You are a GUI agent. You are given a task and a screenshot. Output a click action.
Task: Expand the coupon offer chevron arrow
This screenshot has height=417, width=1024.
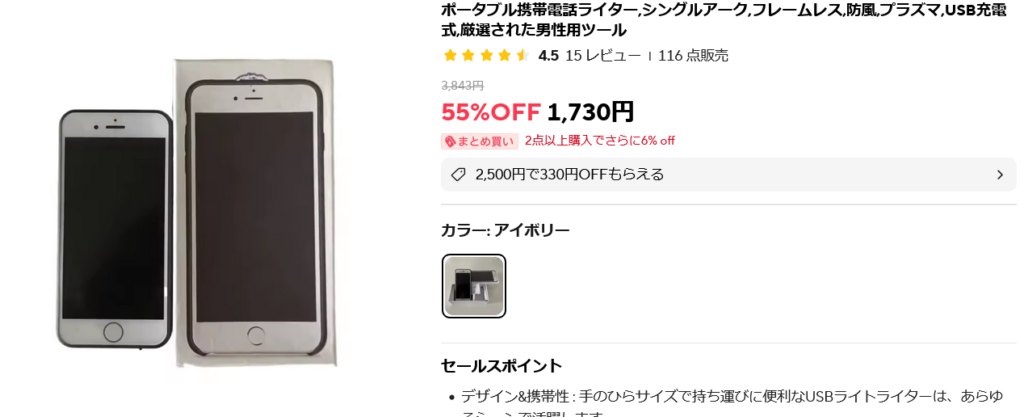tap(1000, 175)
